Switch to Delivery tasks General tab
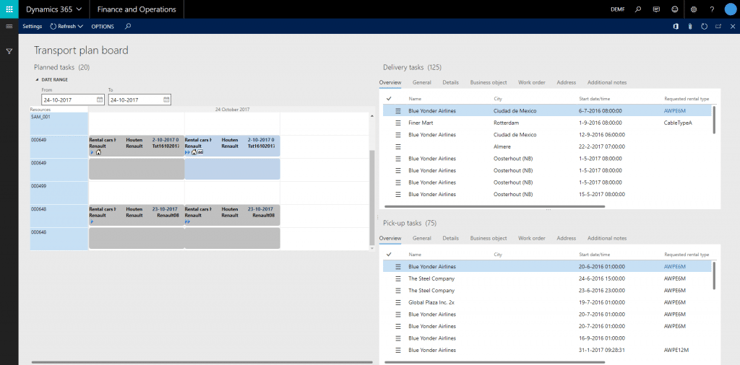The image size is (740, 365). tap(421, 82)
